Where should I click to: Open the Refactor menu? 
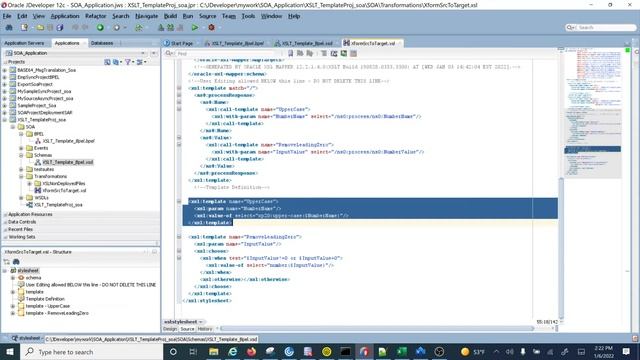(x=96, y=16)
